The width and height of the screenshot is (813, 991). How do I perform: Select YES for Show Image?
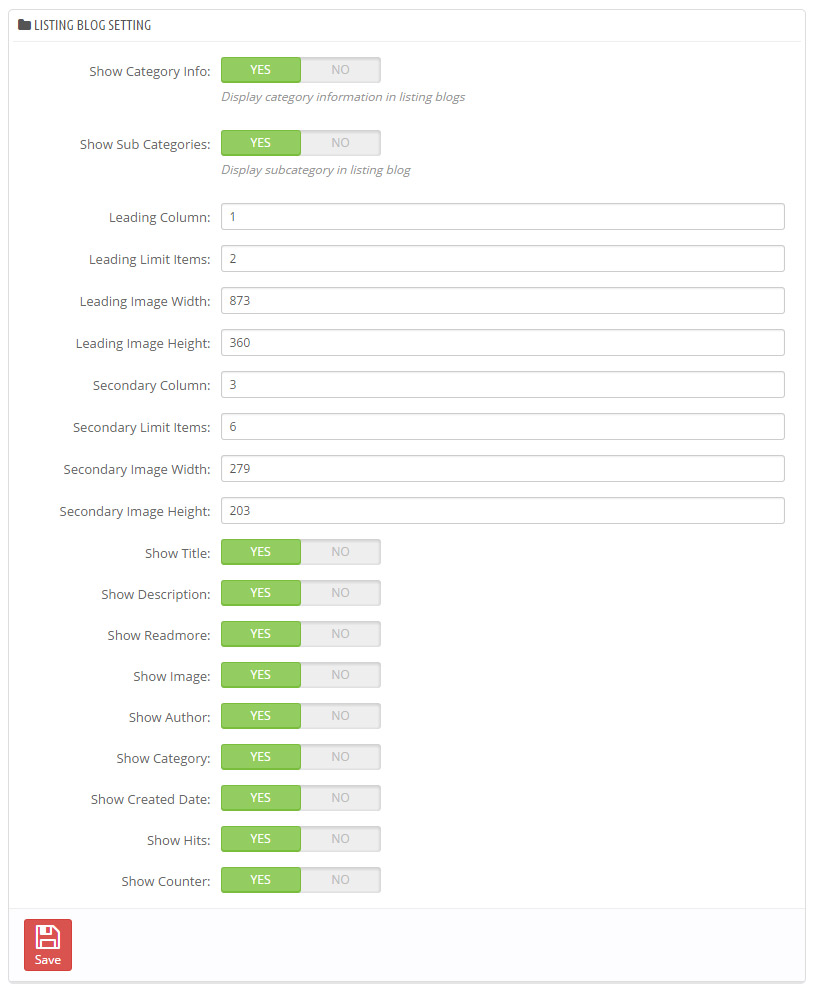[260, 675]
